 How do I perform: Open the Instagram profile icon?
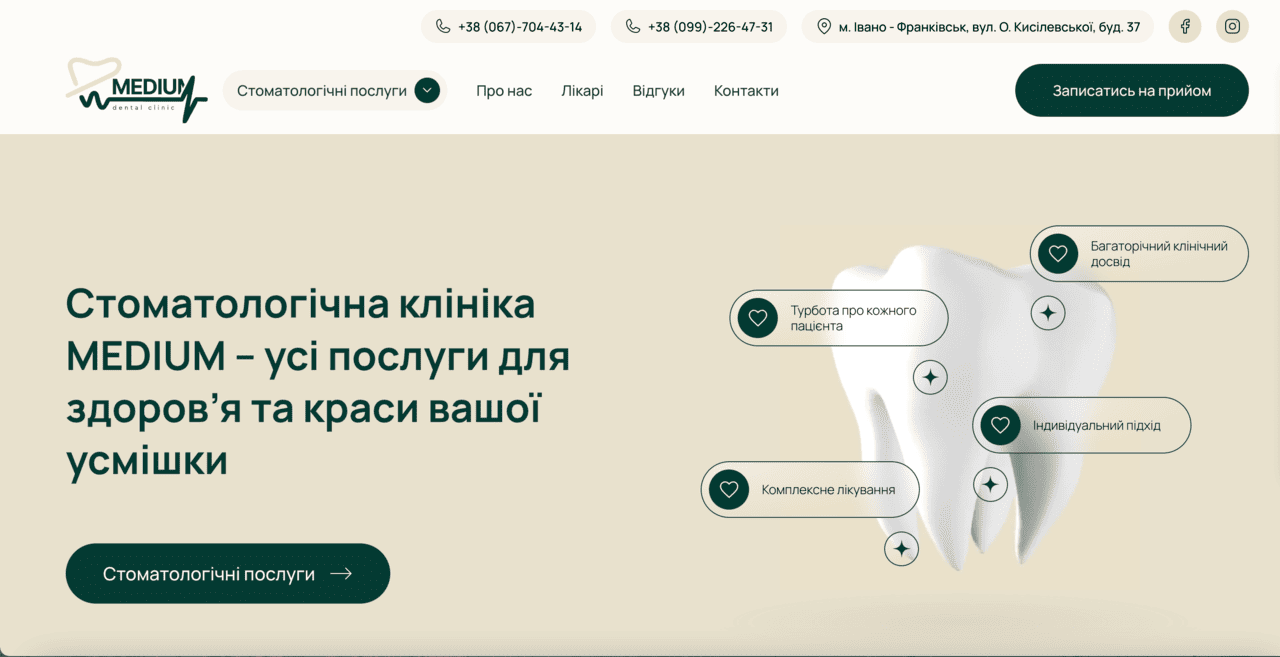(1232, 26)
